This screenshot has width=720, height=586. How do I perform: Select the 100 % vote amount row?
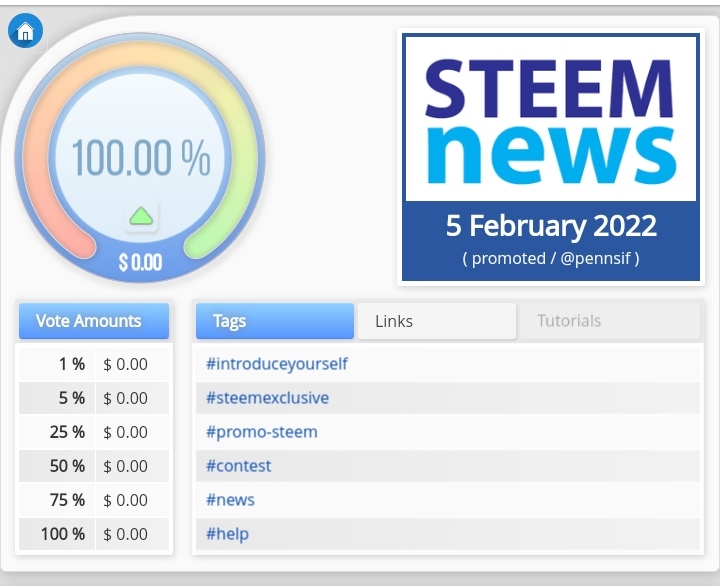point(94,534)
